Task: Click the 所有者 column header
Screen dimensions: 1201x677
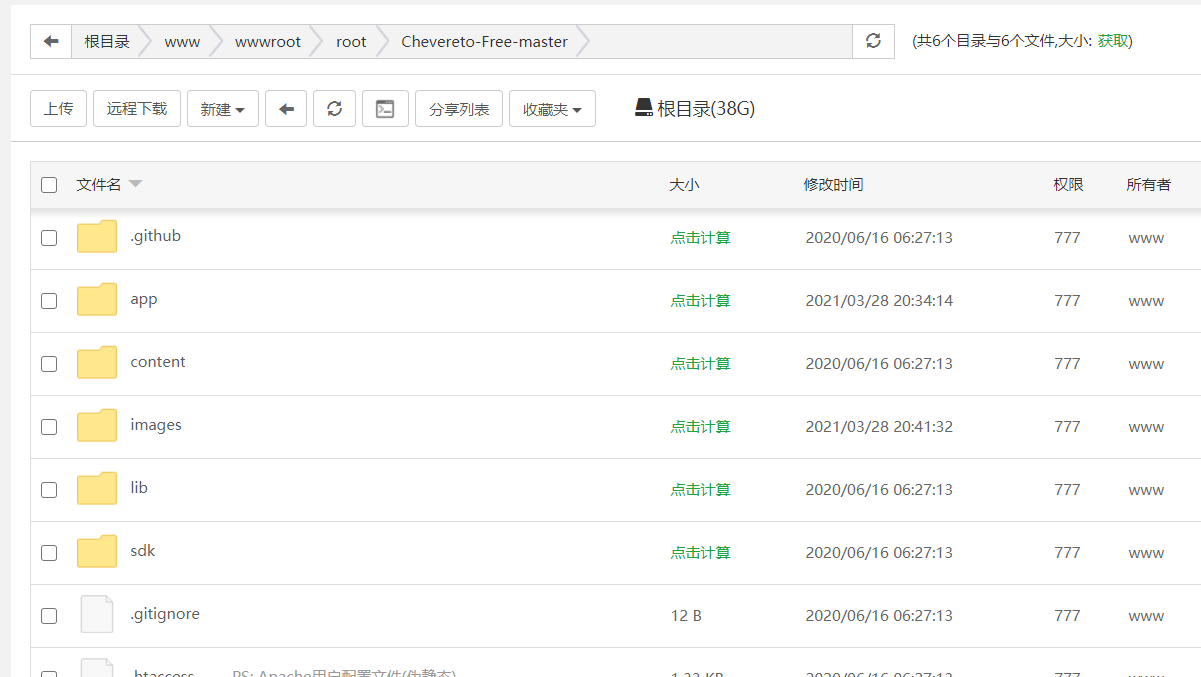Action: tap(1149, 185)
